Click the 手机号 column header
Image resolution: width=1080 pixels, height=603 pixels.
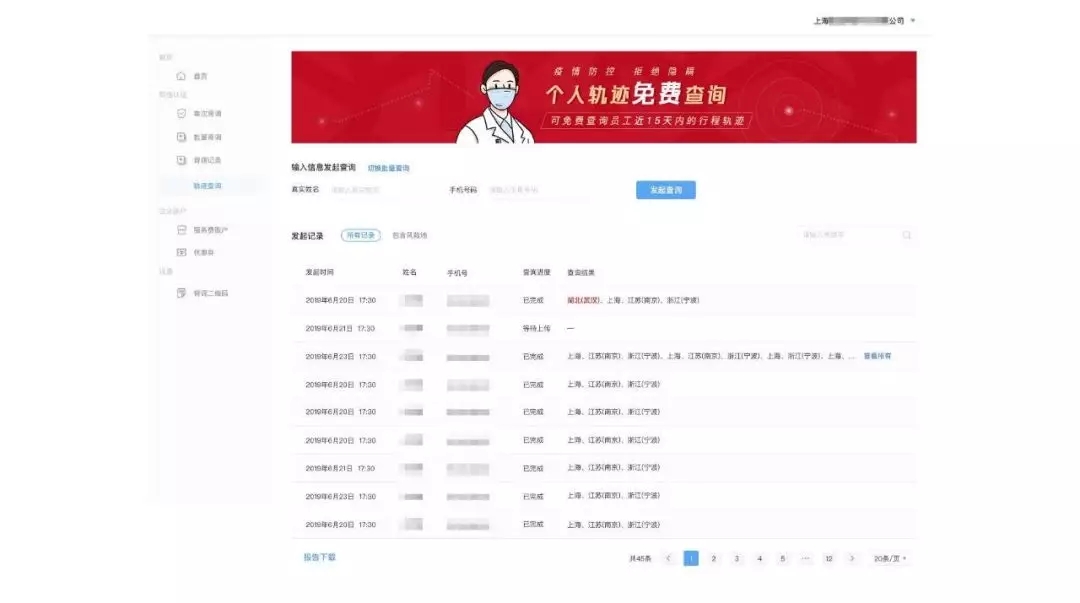click(x=457, y=273)
